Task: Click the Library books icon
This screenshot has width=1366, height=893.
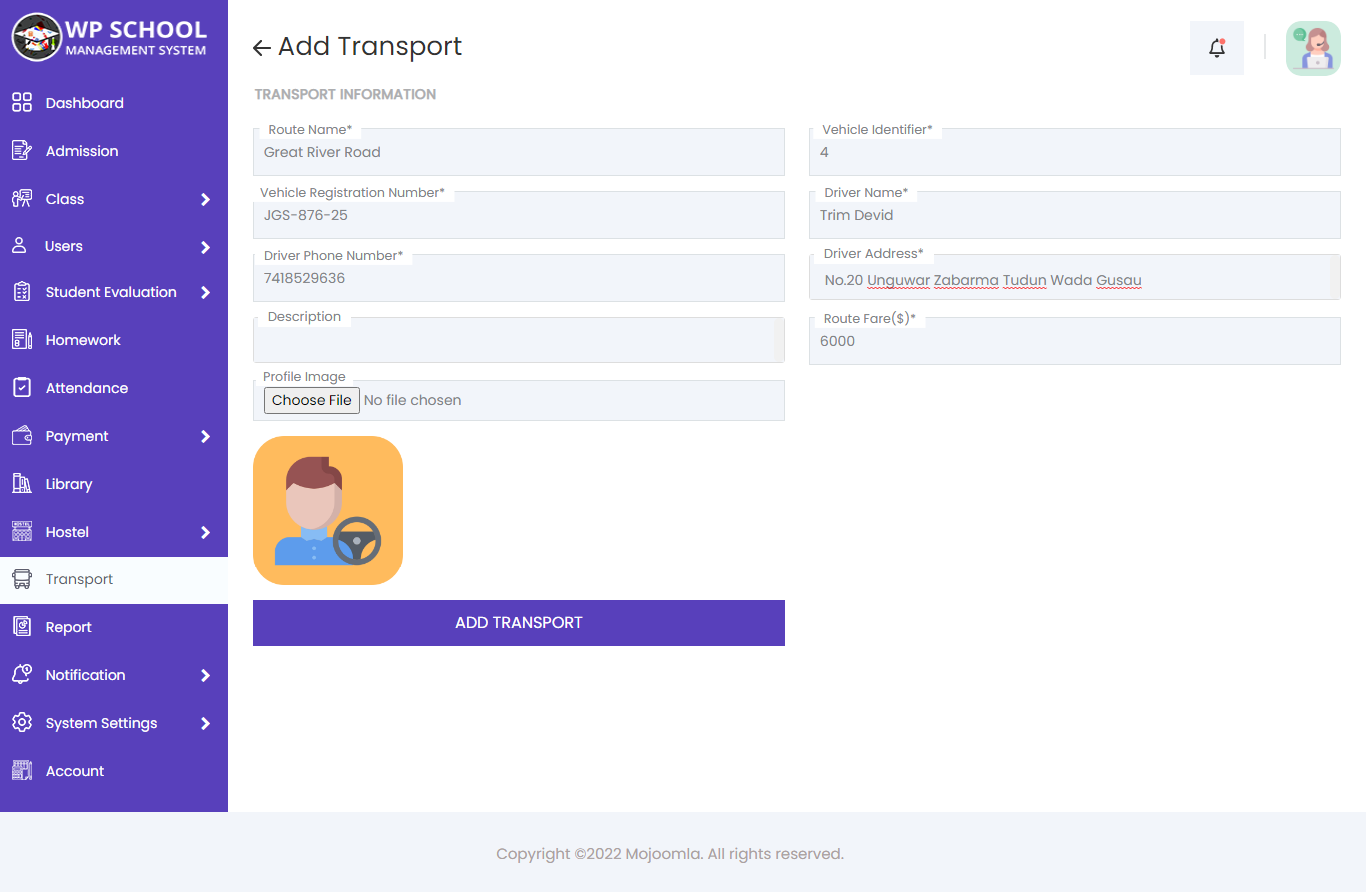Action: tap(22, 484)
